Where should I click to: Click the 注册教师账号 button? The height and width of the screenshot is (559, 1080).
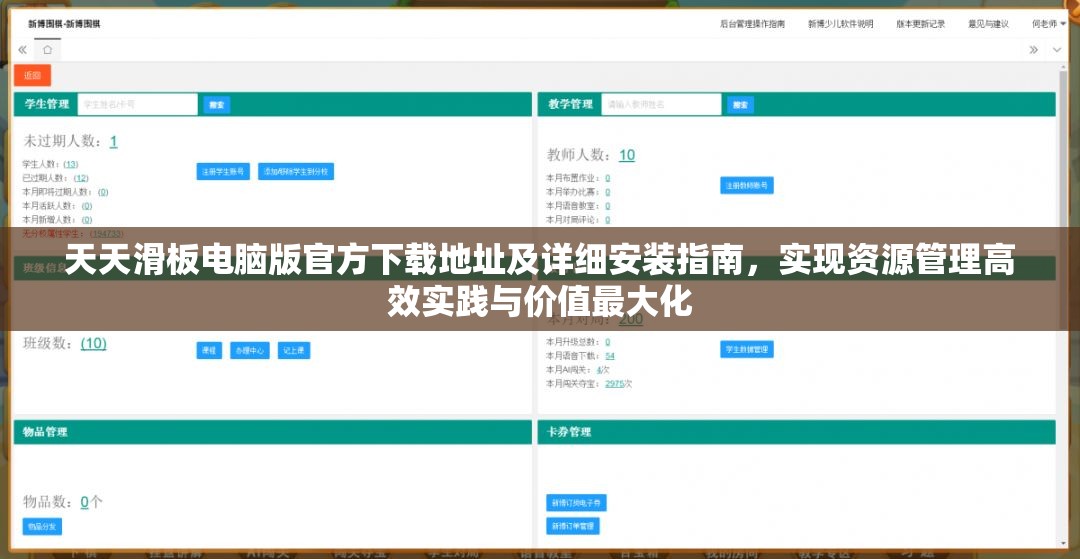point(747,185)
